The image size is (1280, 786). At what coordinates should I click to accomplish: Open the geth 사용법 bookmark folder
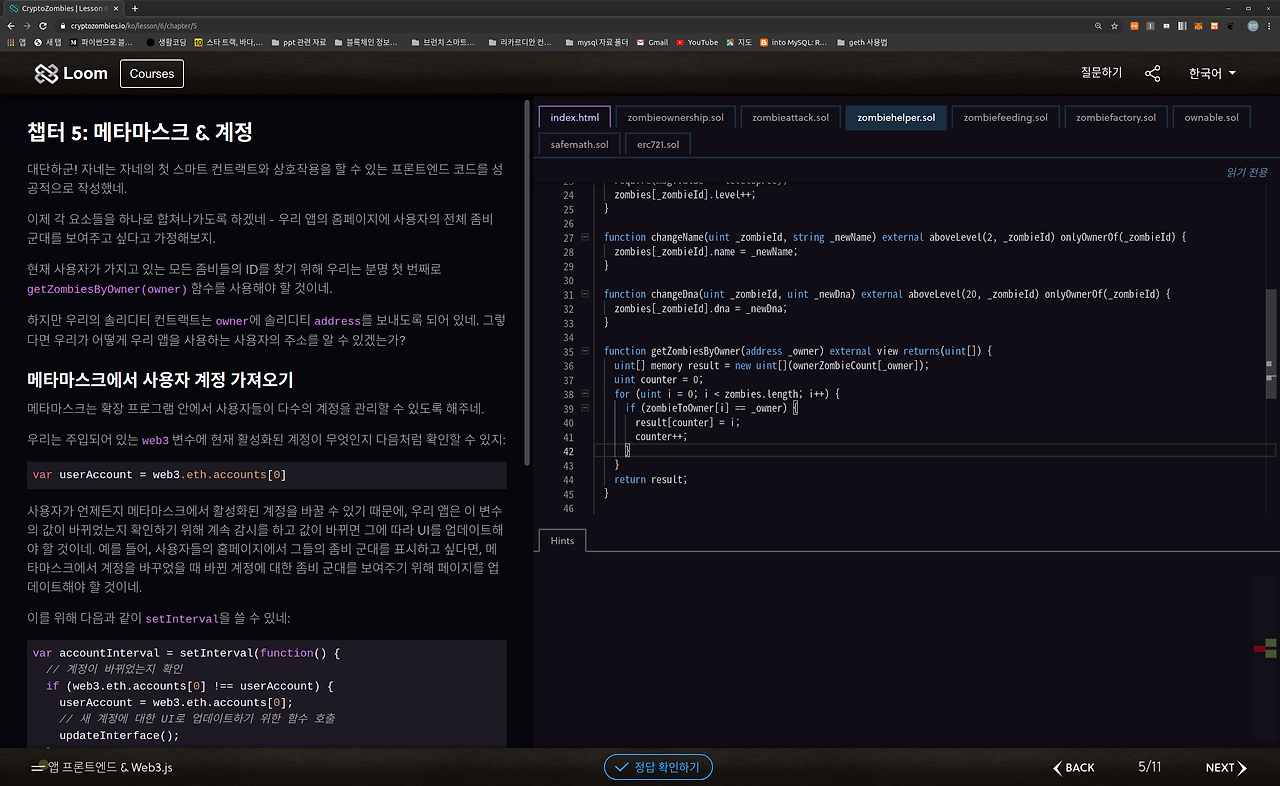861,42
